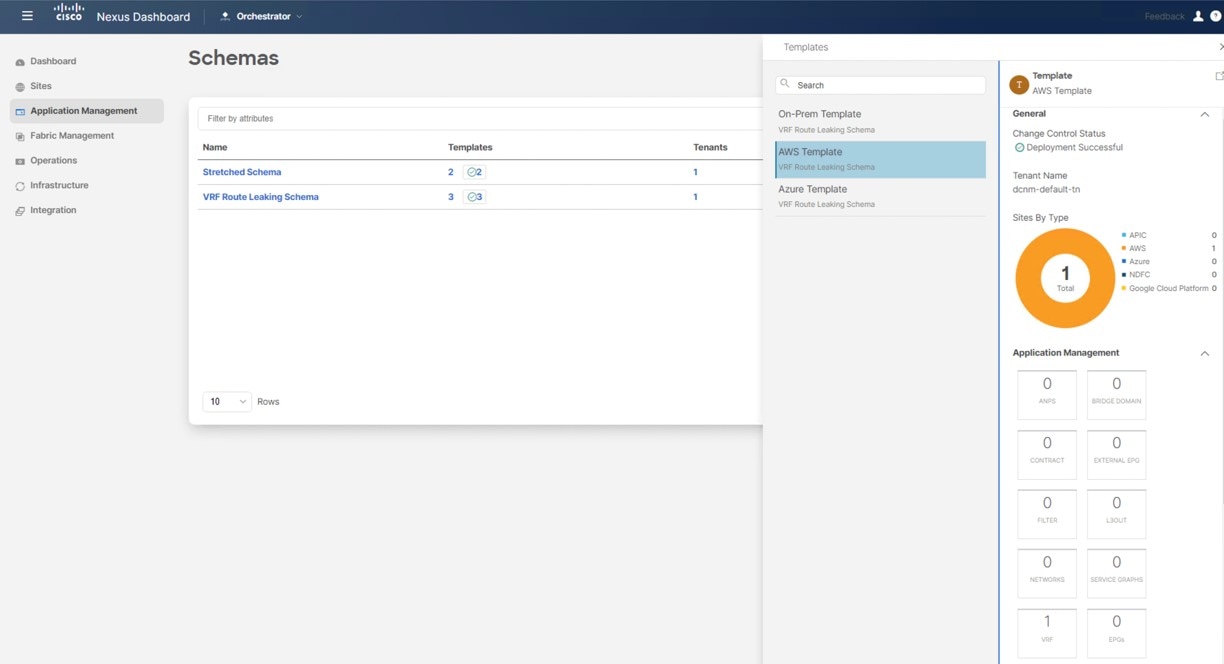The width and height of the screenshot is (1224, 664).
Task: Select On-Prem Template in the list
Action: pos(881,121)
